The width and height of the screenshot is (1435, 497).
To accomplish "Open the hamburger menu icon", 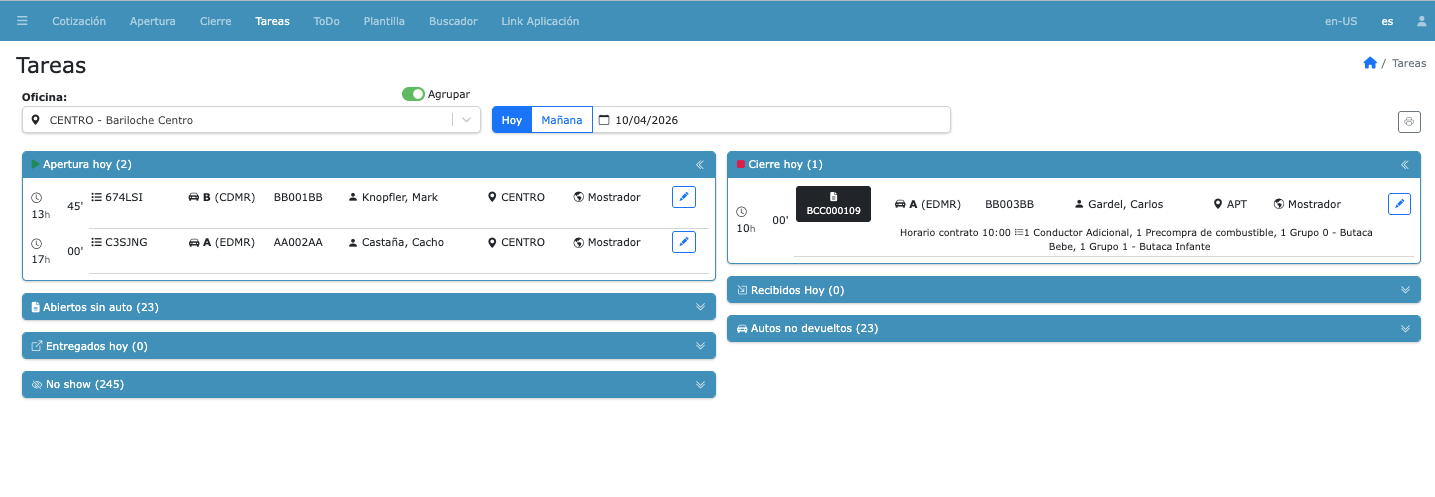I will [x=22, y=21].
